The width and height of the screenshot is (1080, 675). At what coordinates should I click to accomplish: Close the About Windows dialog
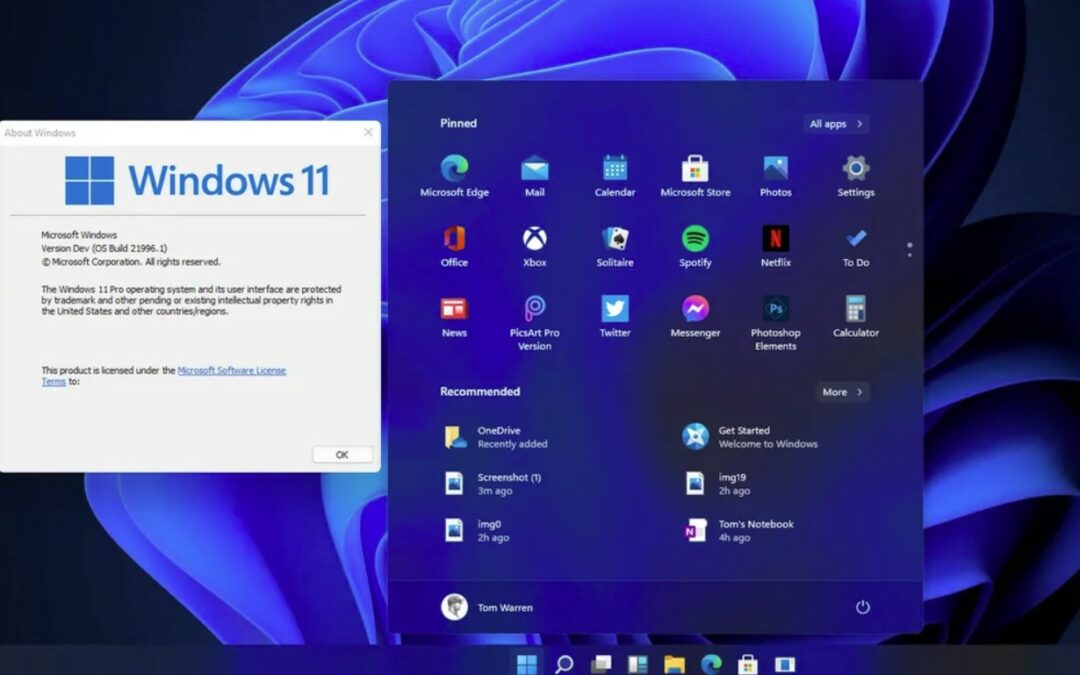[x=368, y=132]
